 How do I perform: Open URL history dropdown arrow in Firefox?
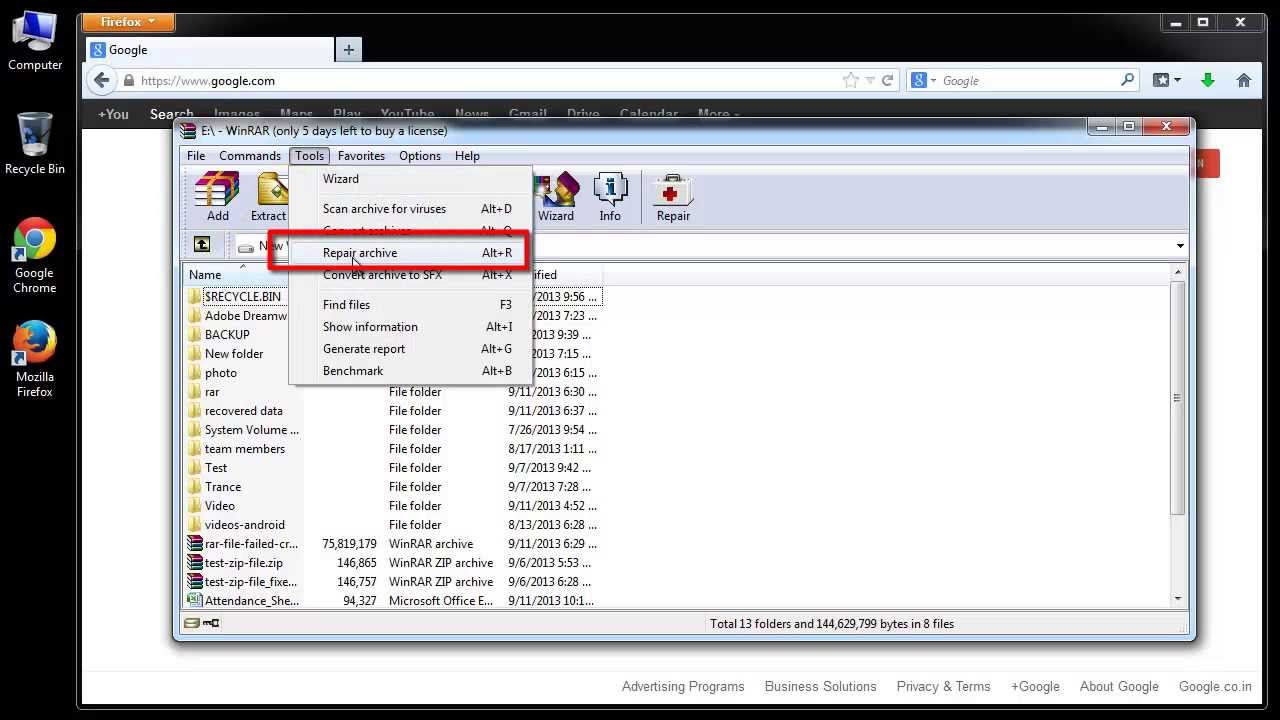(x=870, y=81)
